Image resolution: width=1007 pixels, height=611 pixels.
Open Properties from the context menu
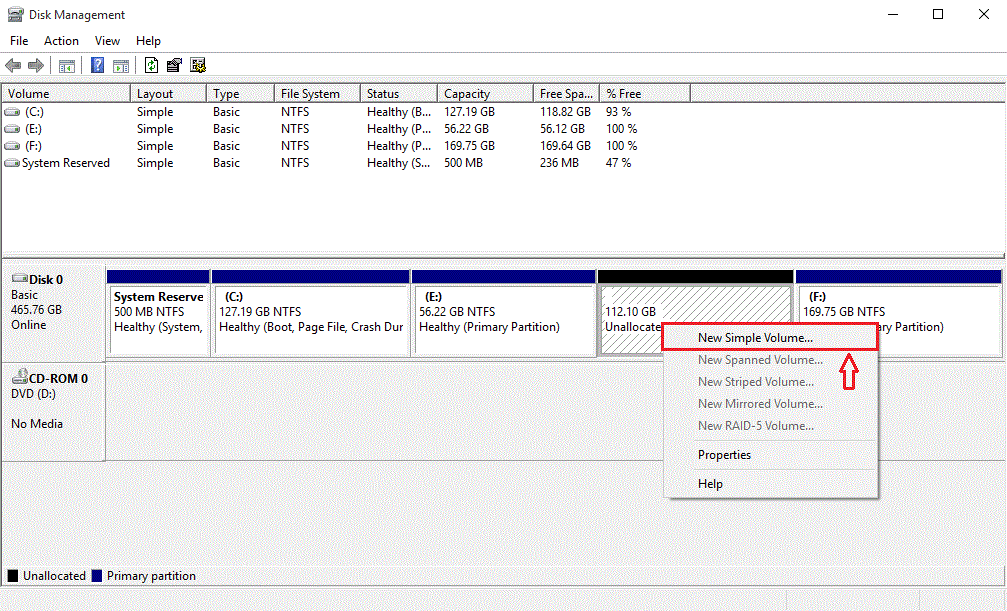click(x=724, y=455)
